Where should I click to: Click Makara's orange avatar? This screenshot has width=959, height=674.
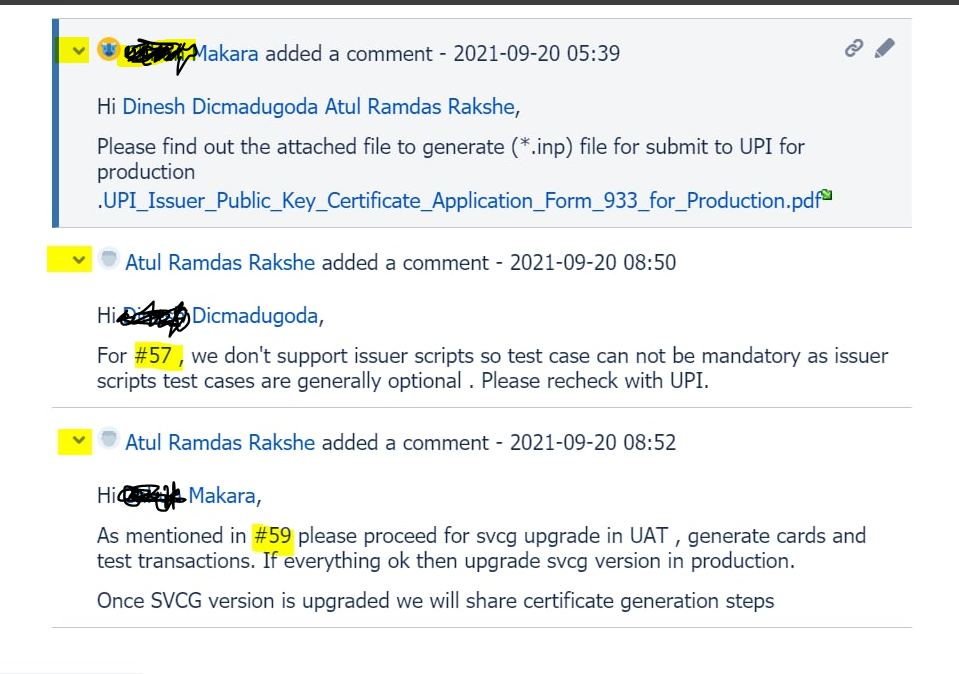click(x=108, y=47)
